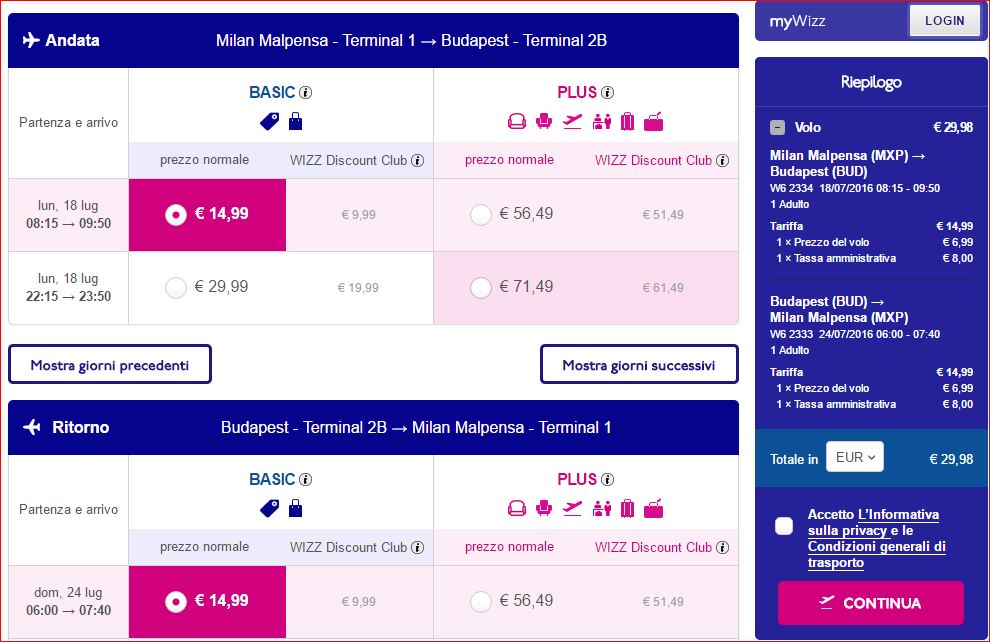Open L'Informativa sulla privacy link
Viewport: 990px width, 642px height.
[x=897, y=515]
